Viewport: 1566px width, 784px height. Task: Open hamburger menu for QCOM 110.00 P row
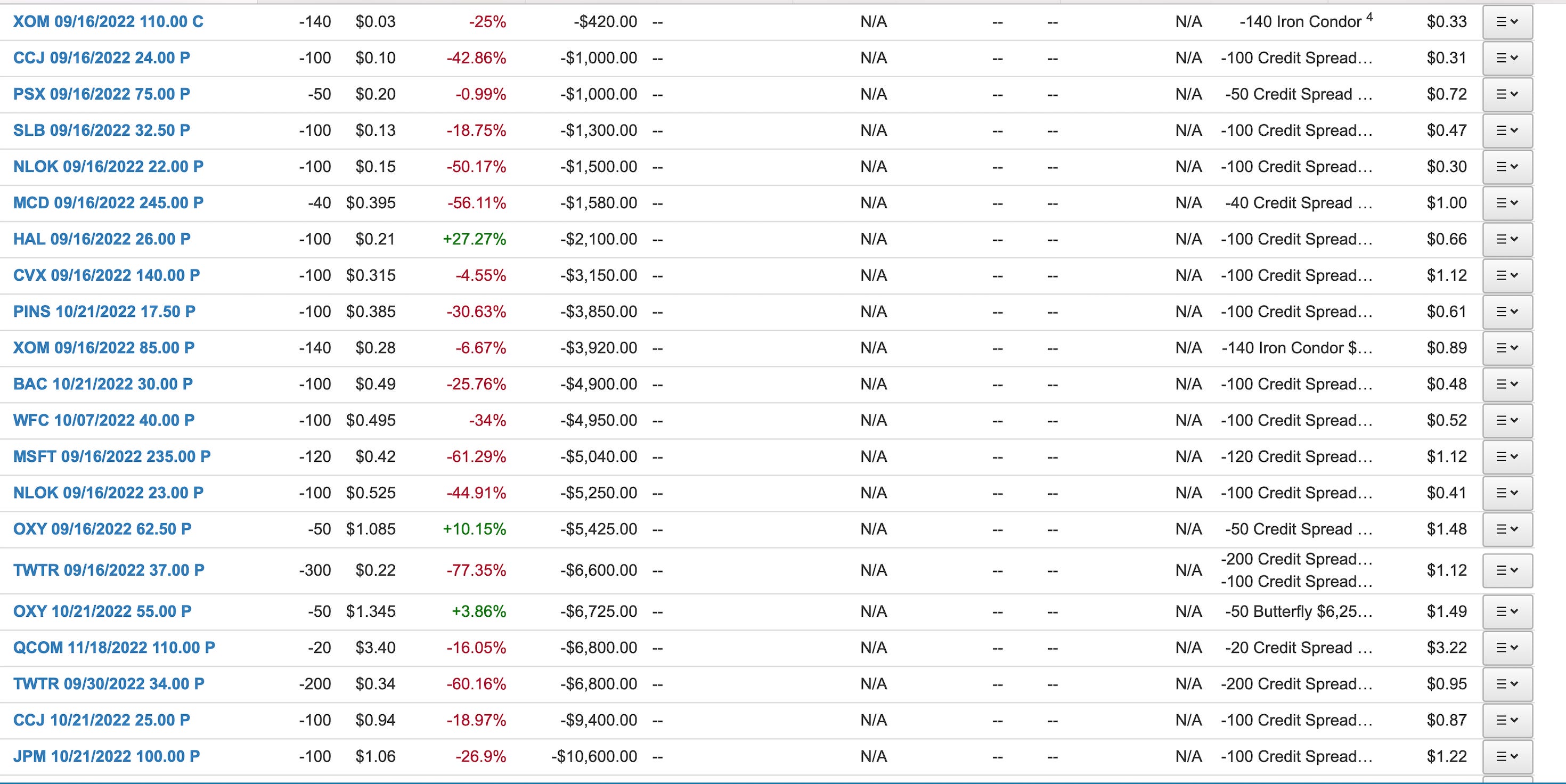pyautogui.click(x=1507, y=648)
